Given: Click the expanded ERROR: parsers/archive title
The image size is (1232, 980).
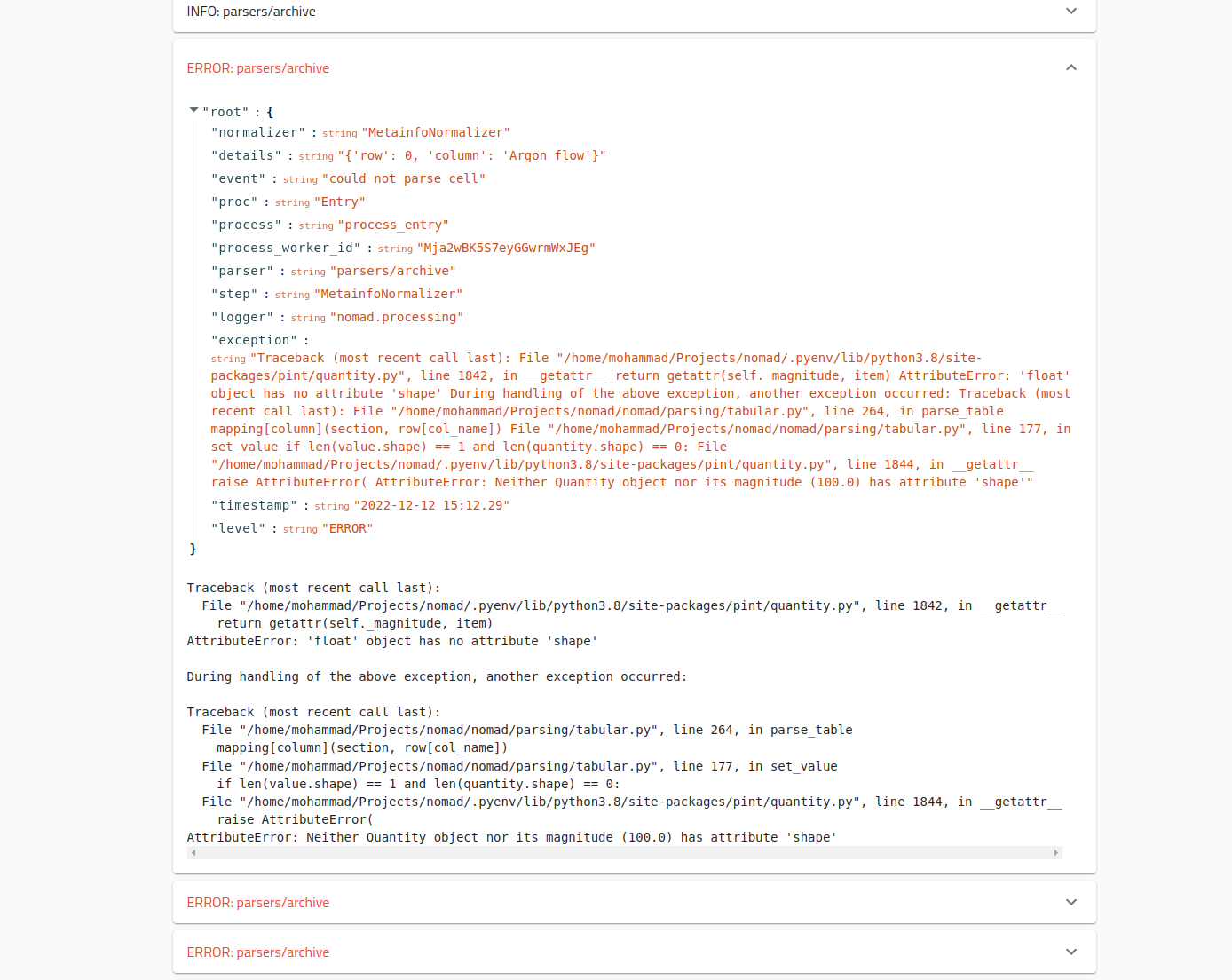Looking at the screenshot, I should tap(258, 68).
